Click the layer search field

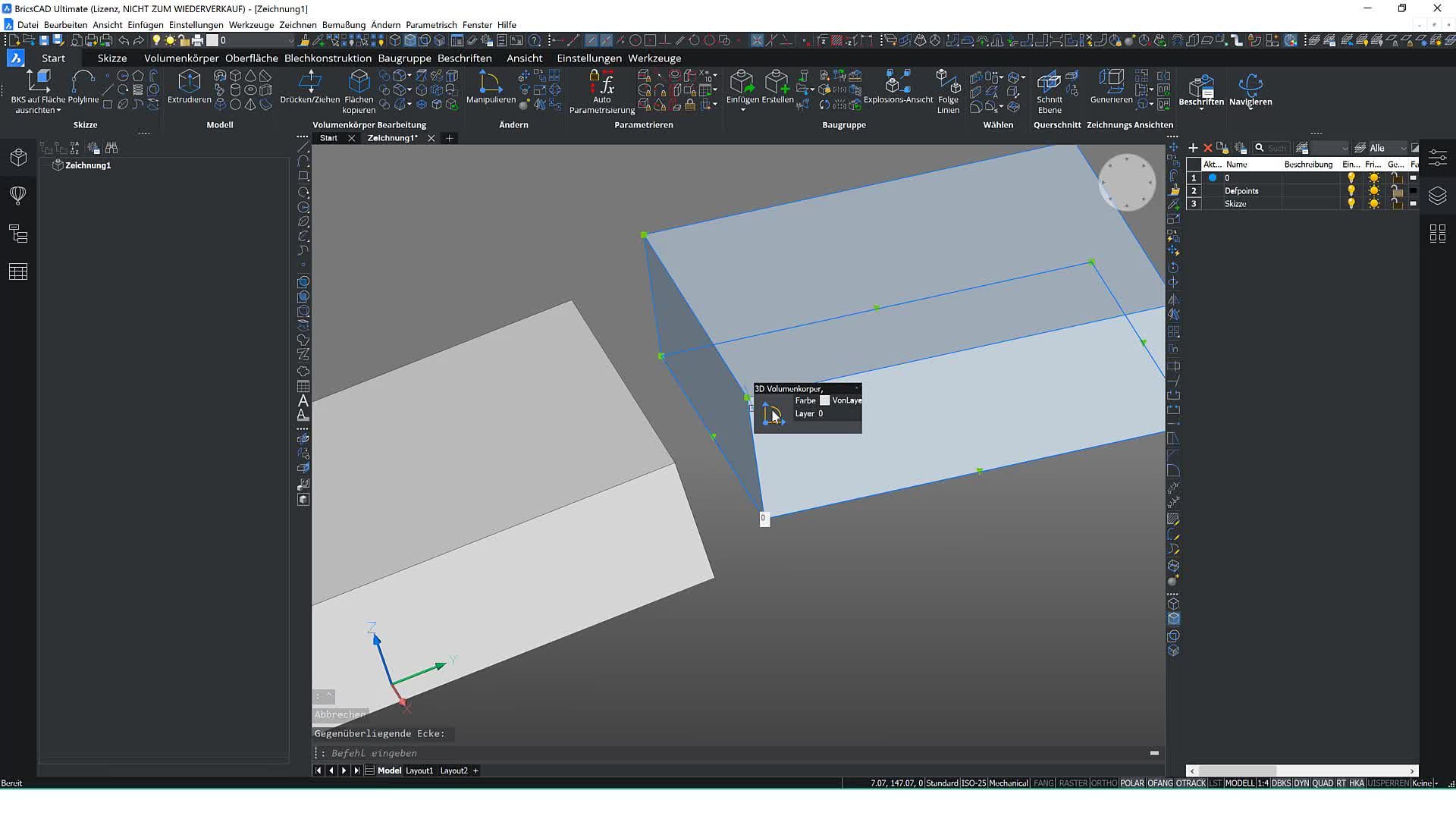tap(1276, 148)
